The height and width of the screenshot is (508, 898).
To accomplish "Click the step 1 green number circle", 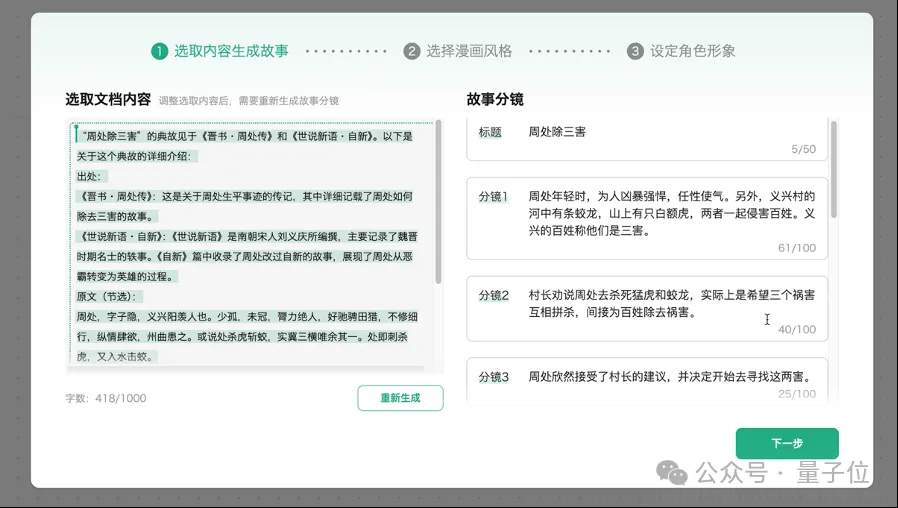I will (x=159, y=51).
